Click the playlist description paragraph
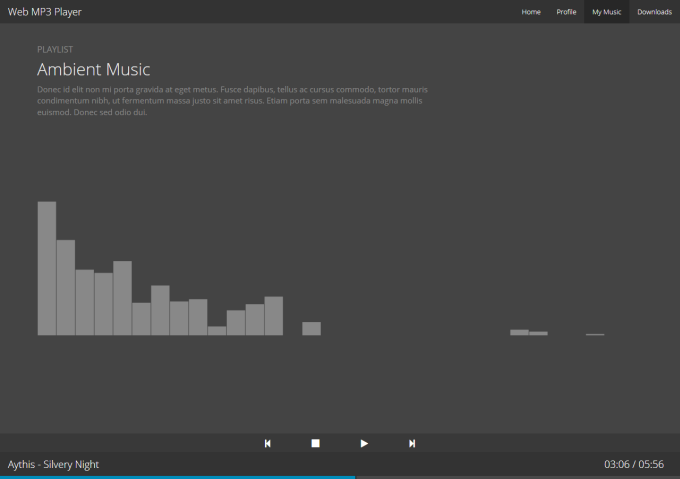Screen dimensions: 680x479 click(232, 101)
